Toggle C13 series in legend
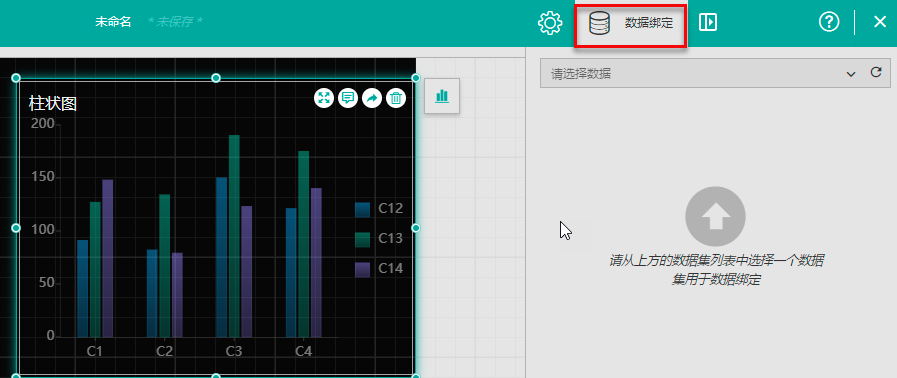Screen dimensions: 897x378 379,238
